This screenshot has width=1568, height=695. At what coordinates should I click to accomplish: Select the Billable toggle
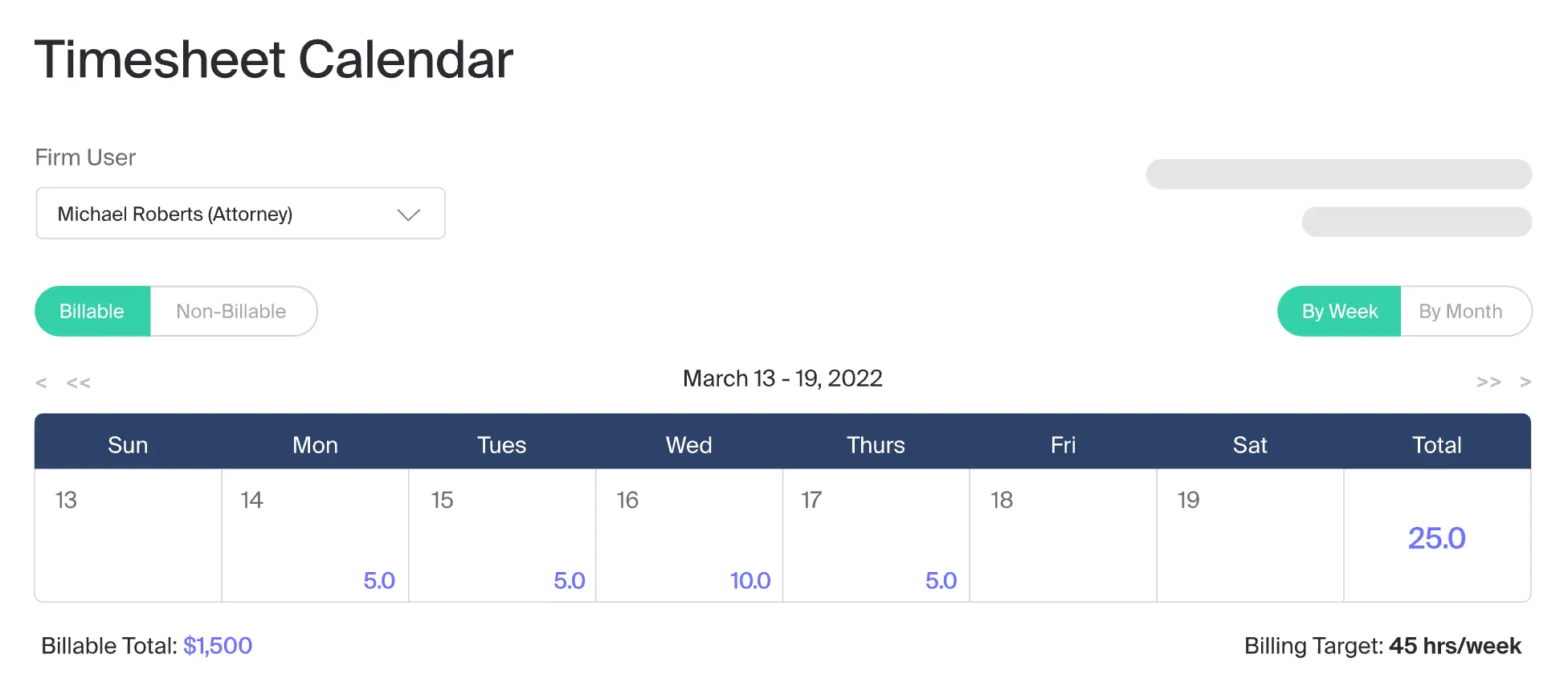pos(92,311)
